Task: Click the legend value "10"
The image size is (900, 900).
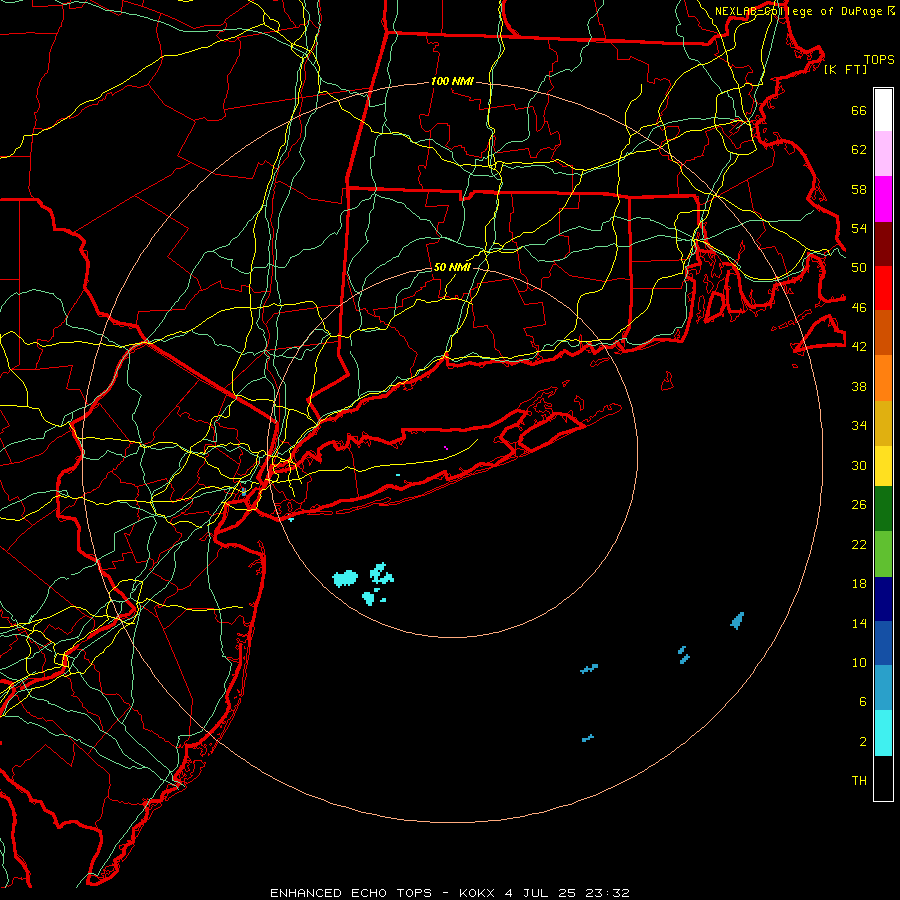Action: [x=859, y=662]
